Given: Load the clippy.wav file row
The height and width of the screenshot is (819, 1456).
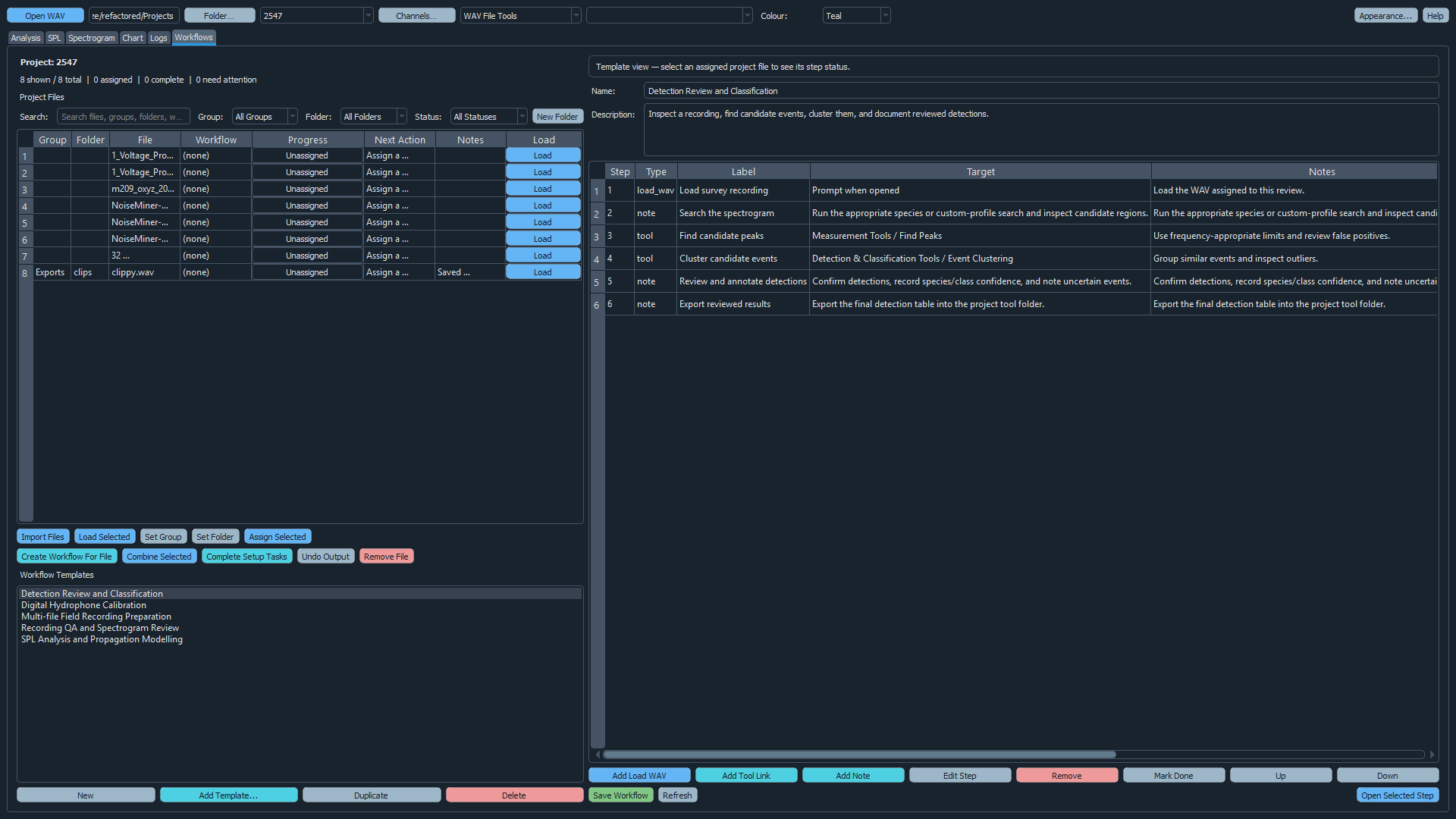Looking at the screenshot, I should click(x=543, y=272).
